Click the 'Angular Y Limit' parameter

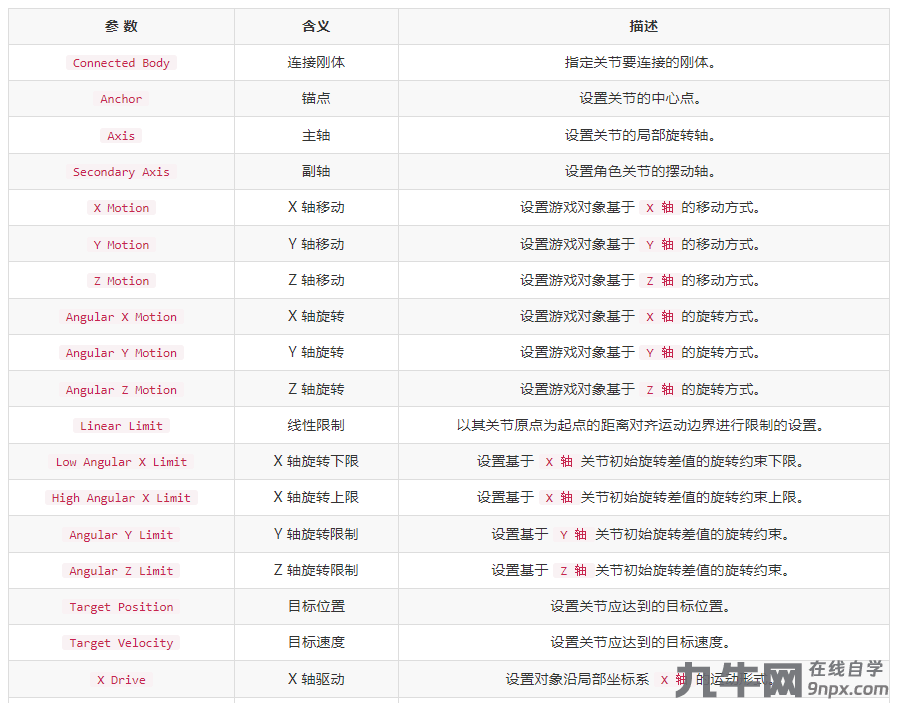point(121,534)
